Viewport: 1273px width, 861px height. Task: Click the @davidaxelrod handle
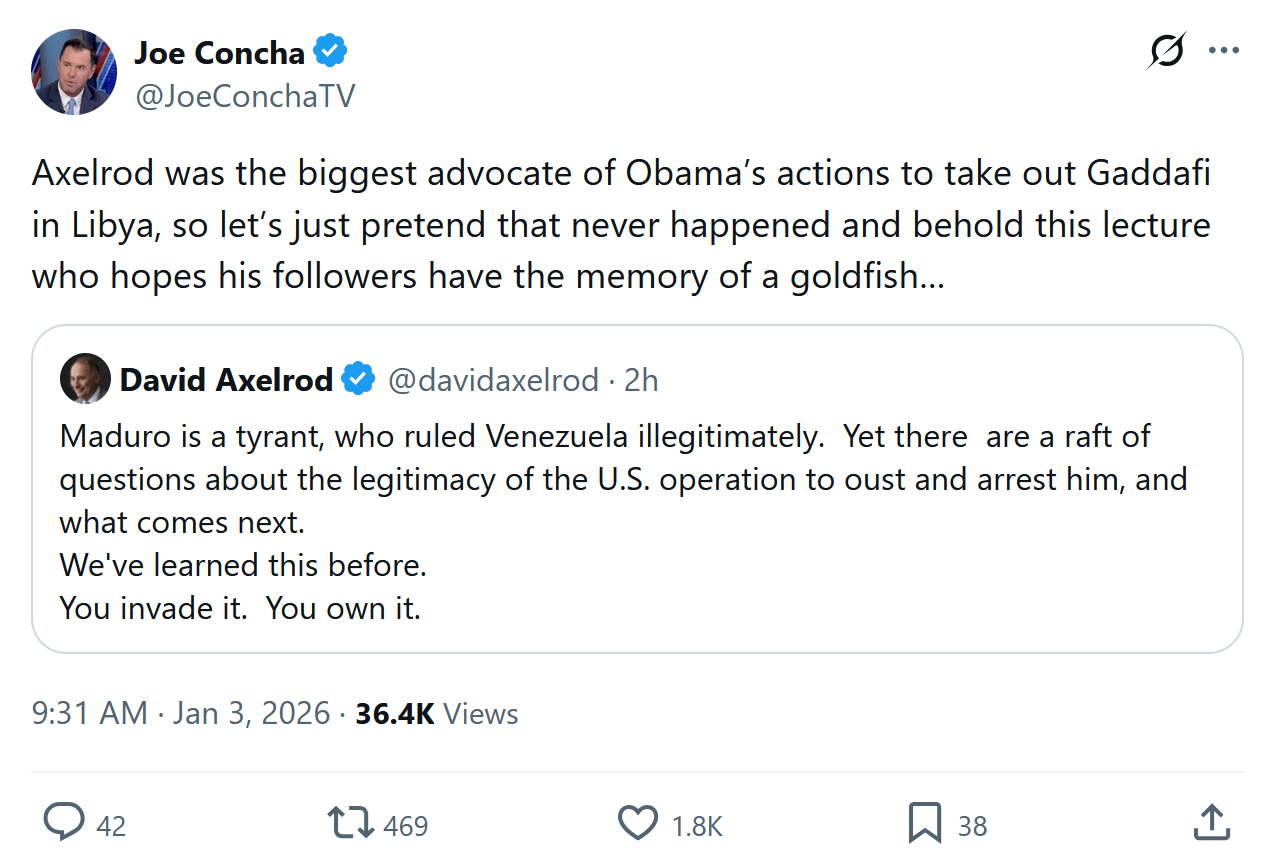click(x=493, y=380)
